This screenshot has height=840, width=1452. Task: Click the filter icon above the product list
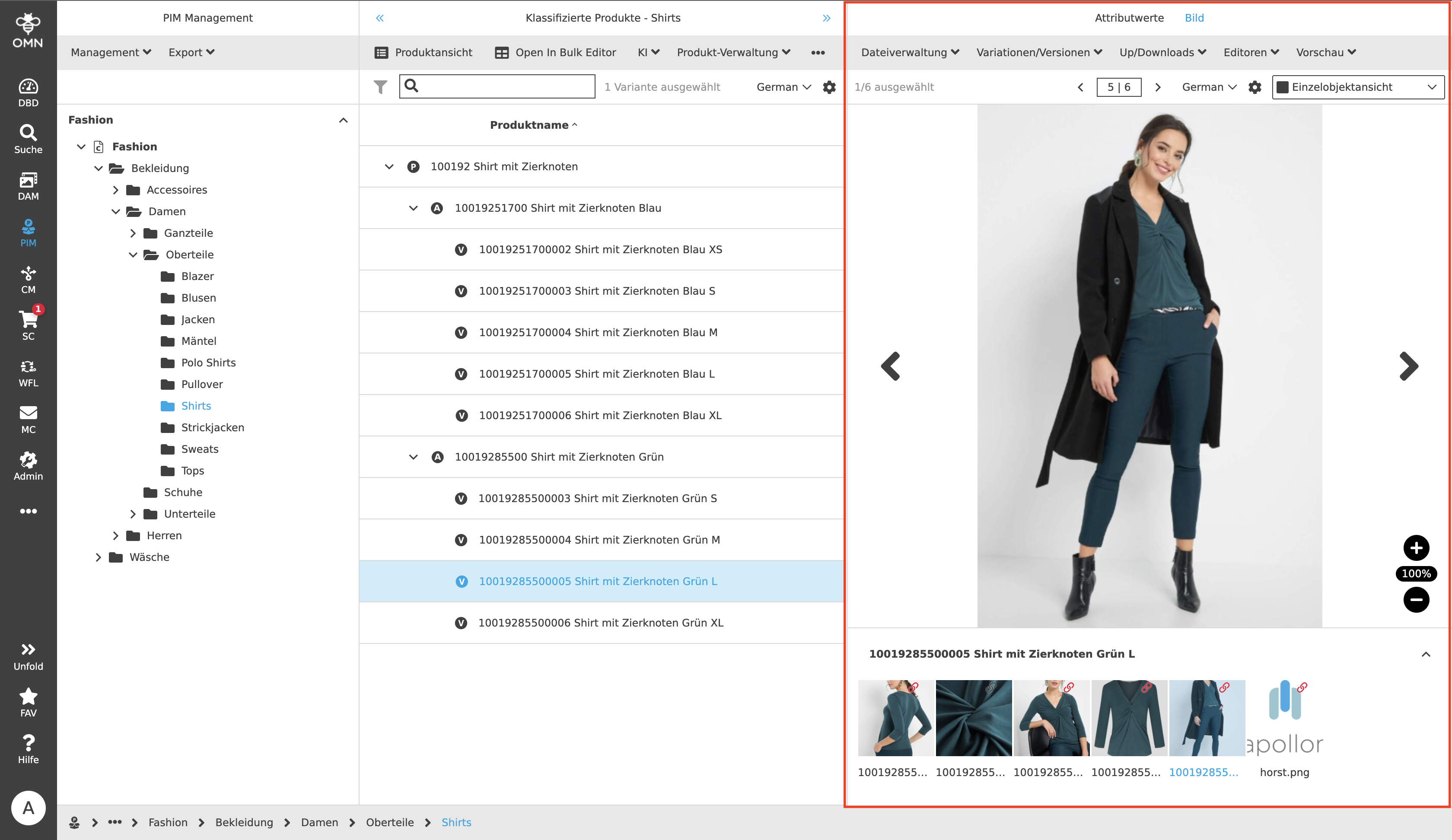click(380, 86)
